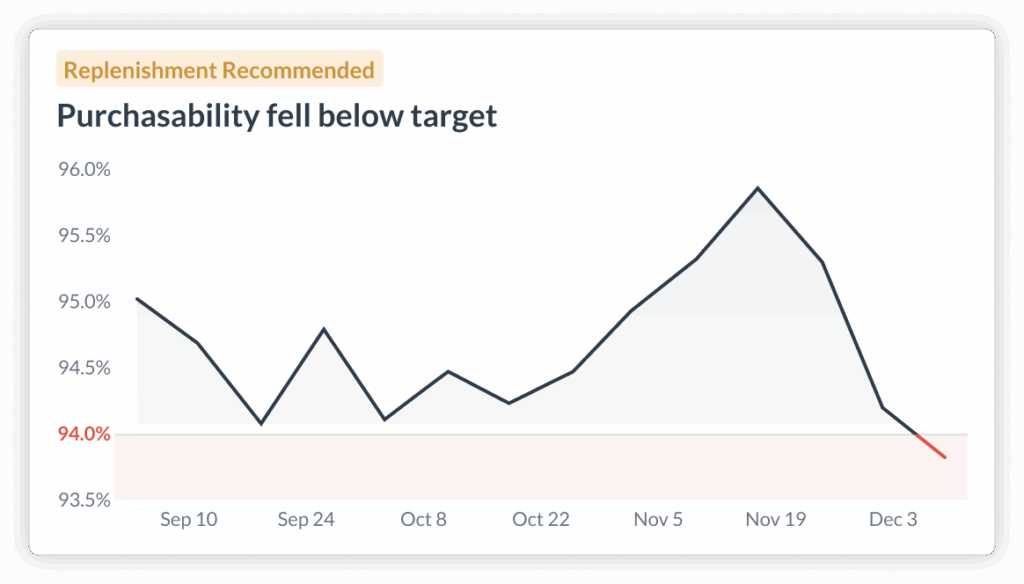
Task: Click the 'Purchasability fell below target' title
Action: tap(277, 116)
